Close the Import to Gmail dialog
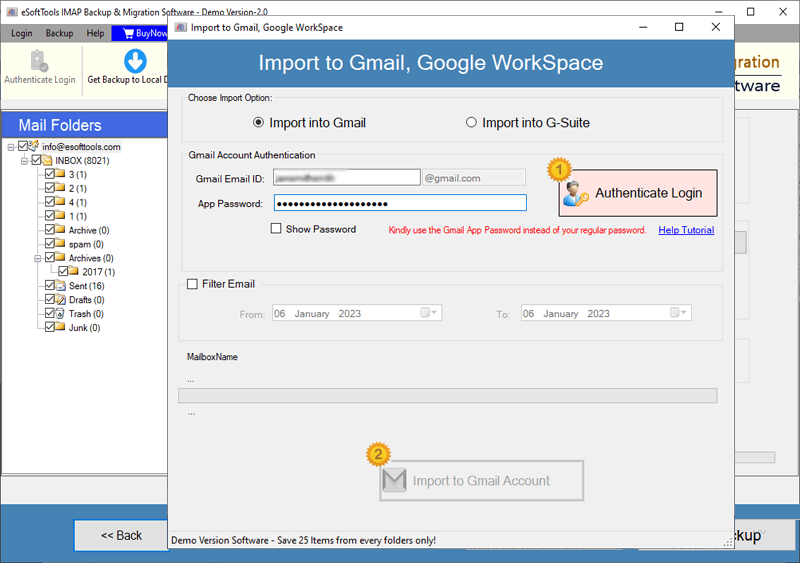 click(x=715, y=27)
